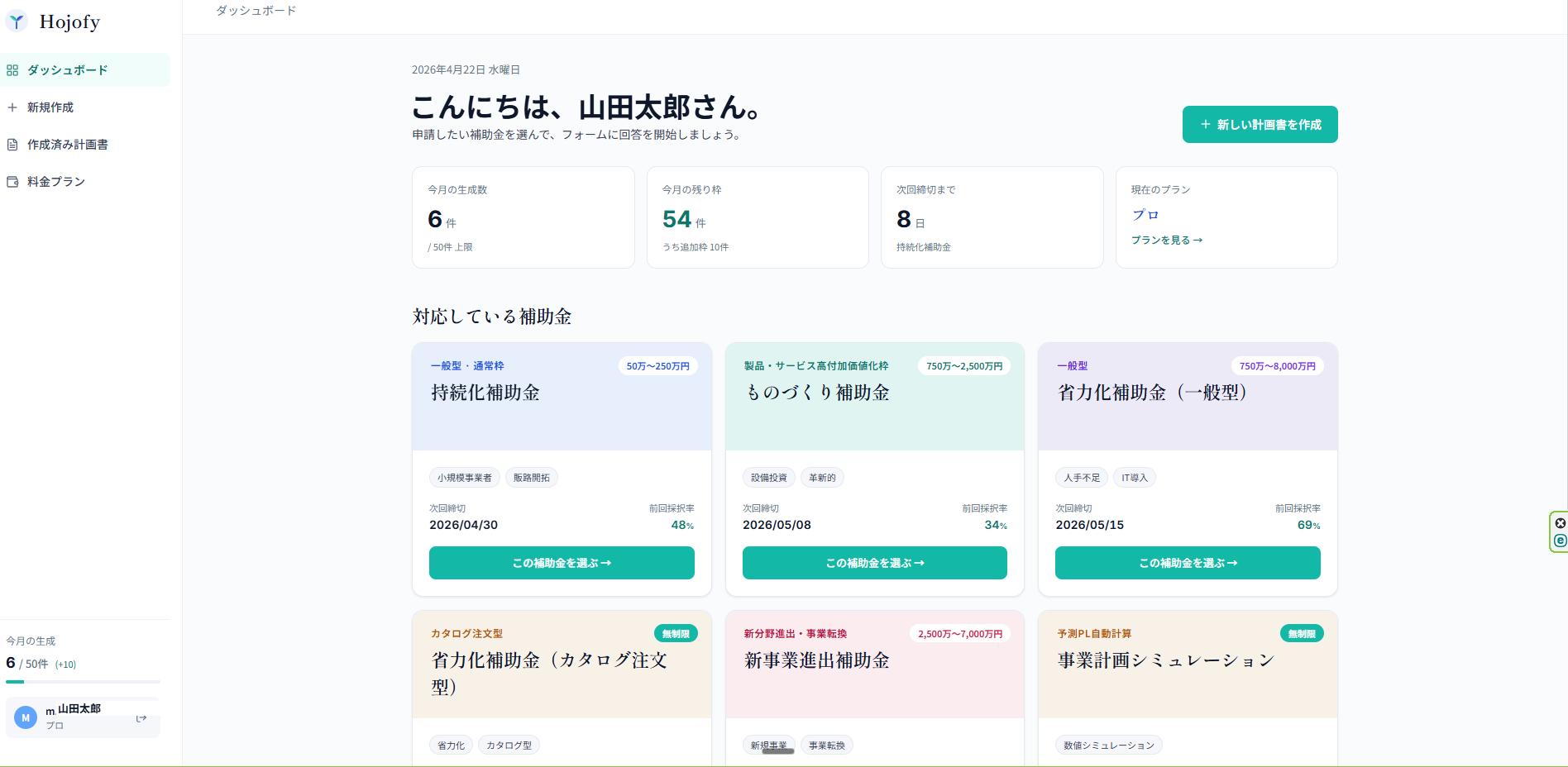
Task: Click the 750万〜8,000万円 amount badge
Action: click(1278, 366)
